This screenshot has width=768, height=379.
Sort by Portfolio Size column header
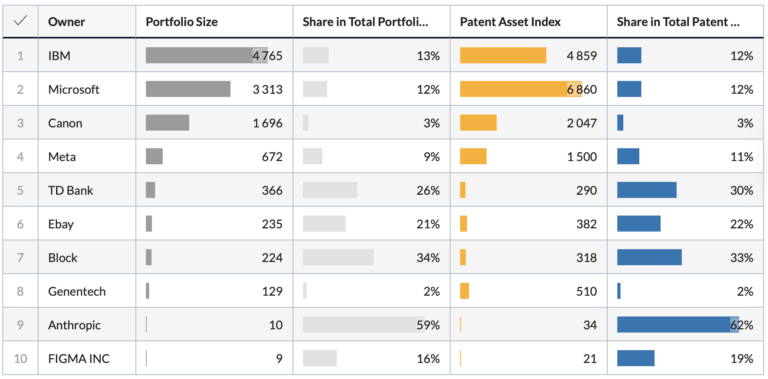(182, 22)
